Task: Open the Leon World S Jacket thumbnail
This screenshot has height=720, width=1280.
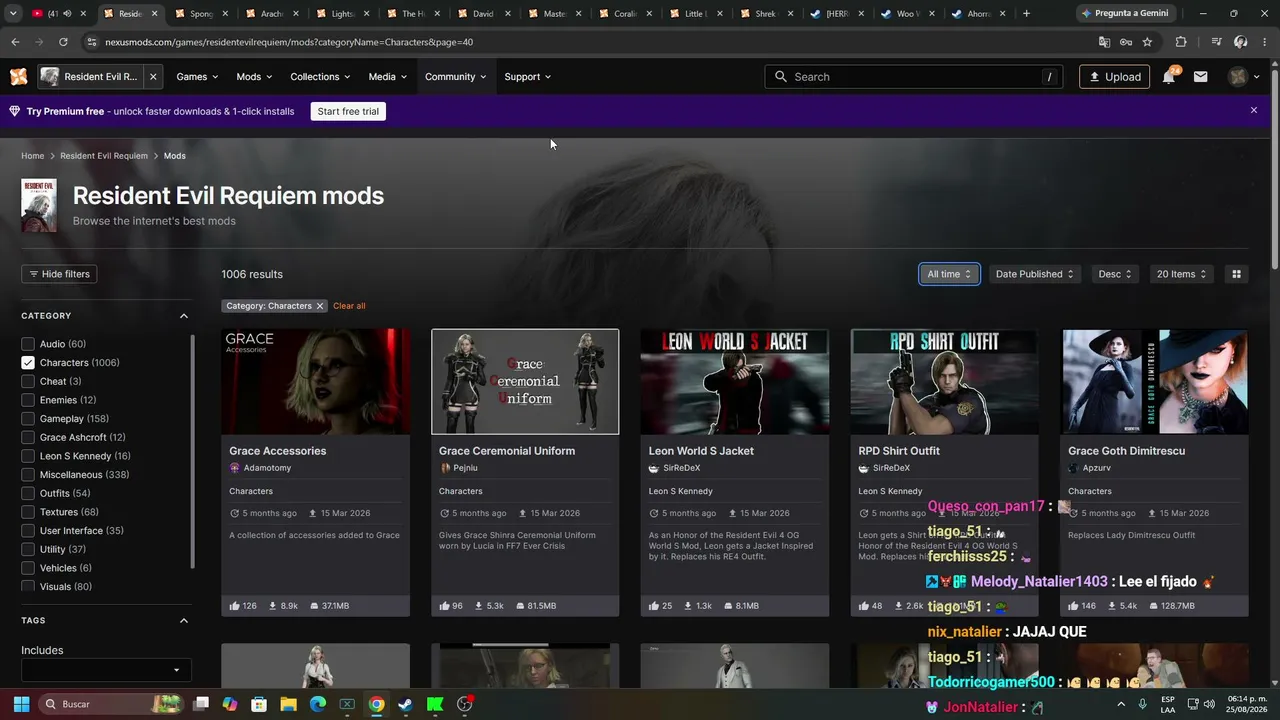Action: pyautogui.click(x=735, y=382)
